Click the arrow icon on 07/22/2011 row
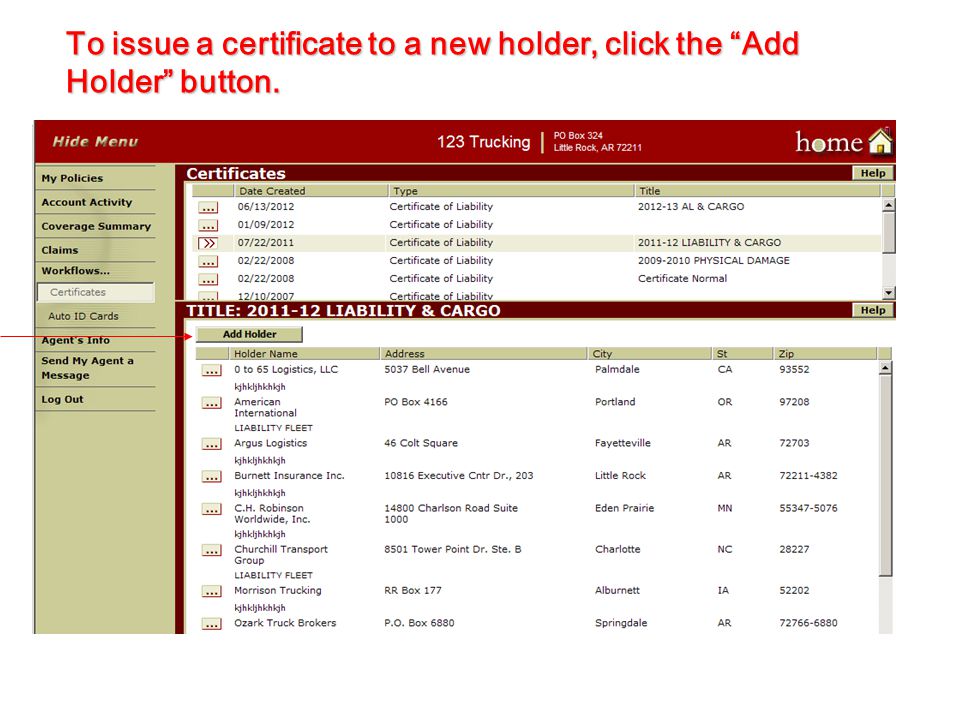The height and width of the screenshot is (720, 960). (208, 243)
